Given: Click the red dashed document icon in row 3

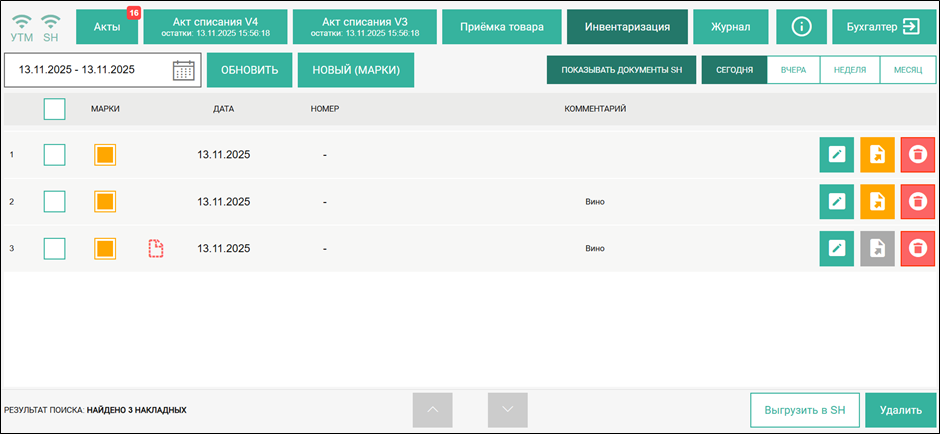Looking at the screenshot, I should 155,248.
